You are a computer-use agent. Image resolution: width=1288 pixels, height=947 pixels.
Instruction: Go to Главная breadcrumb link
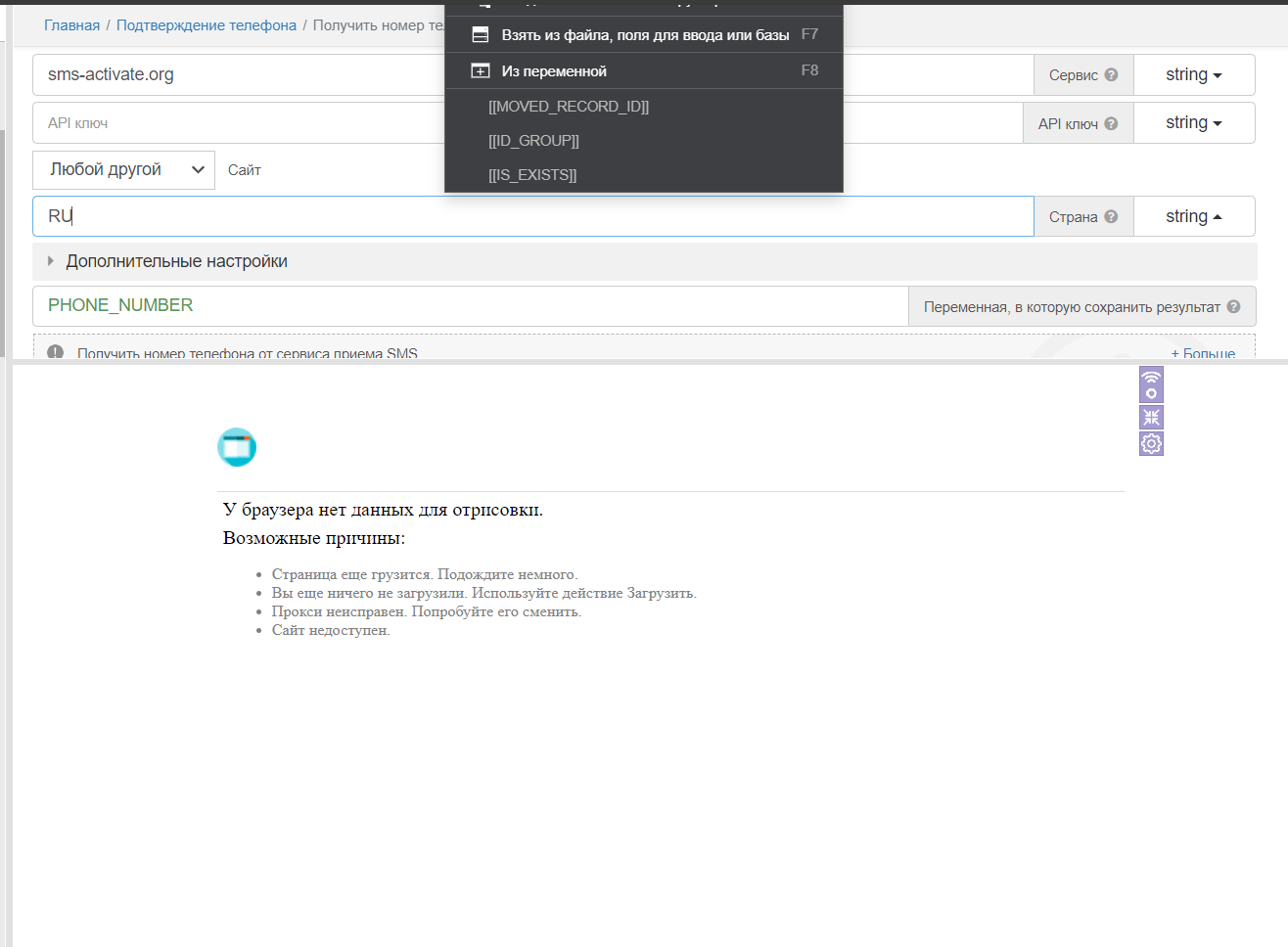point(71,25)
